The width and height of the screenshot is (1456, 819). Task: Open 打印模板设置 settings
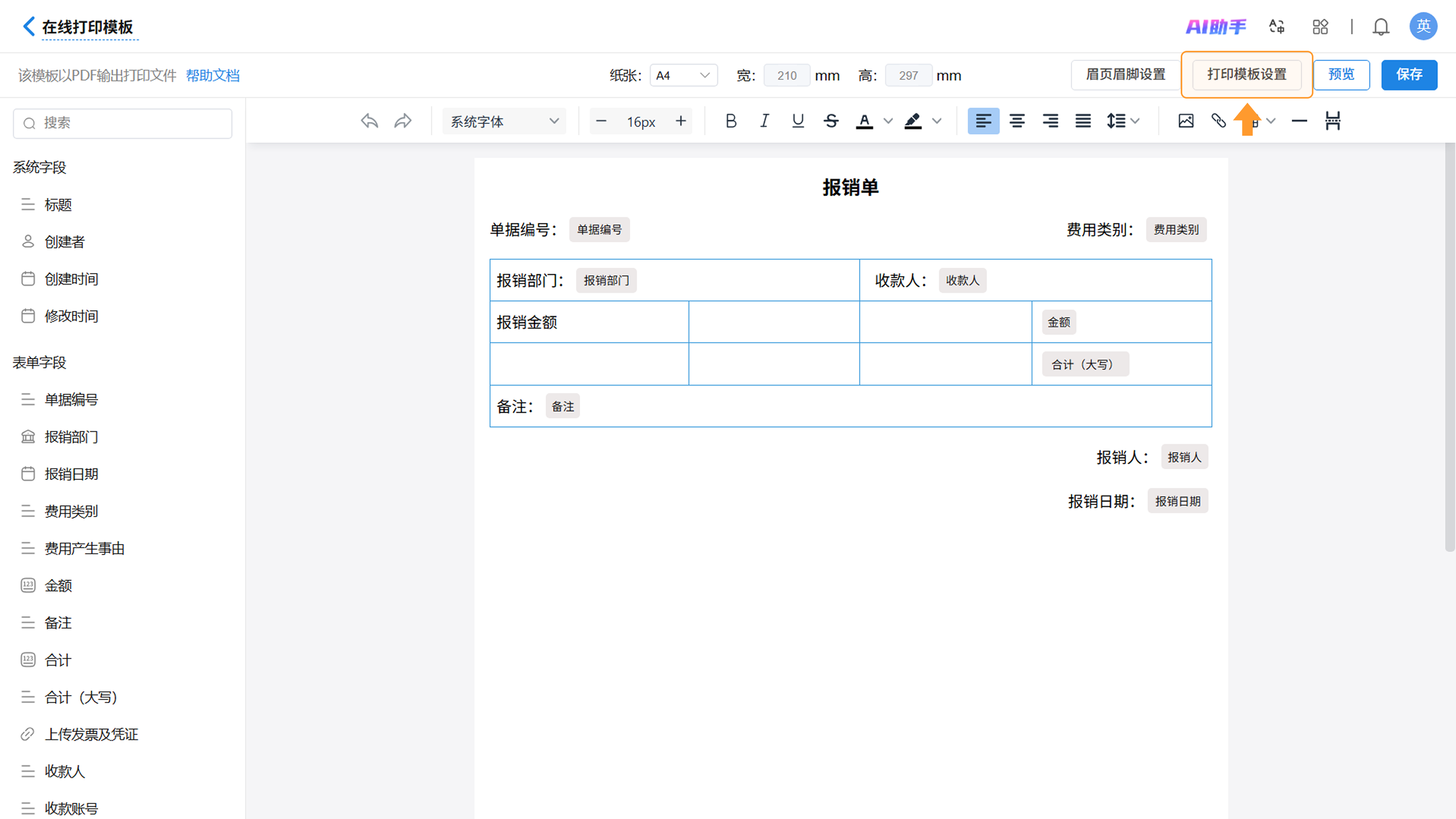pyautogui.click(x=1246, y=75)
